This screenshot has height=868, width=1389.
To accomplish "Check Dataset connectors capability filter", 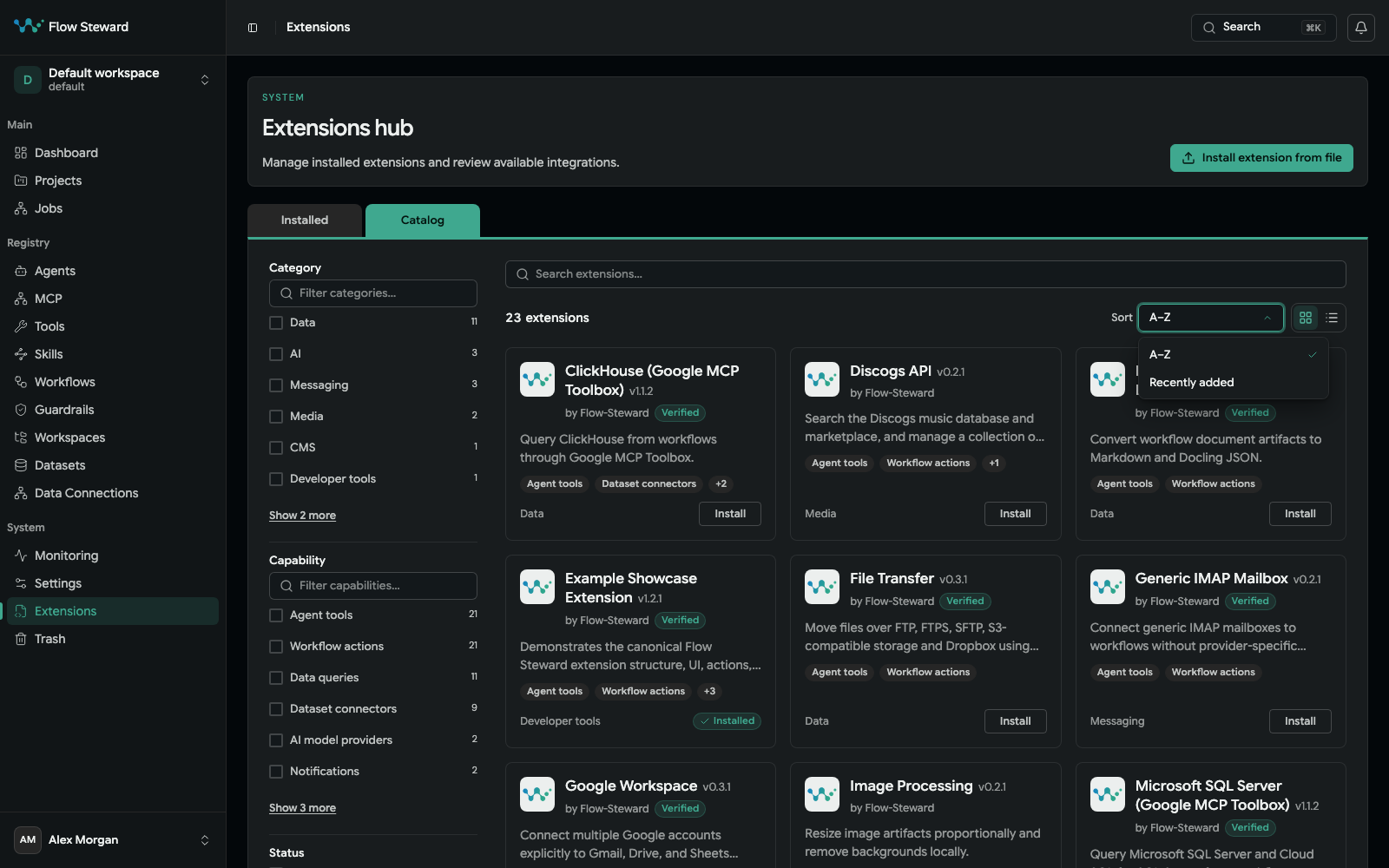I will click(x=276, y=709).
